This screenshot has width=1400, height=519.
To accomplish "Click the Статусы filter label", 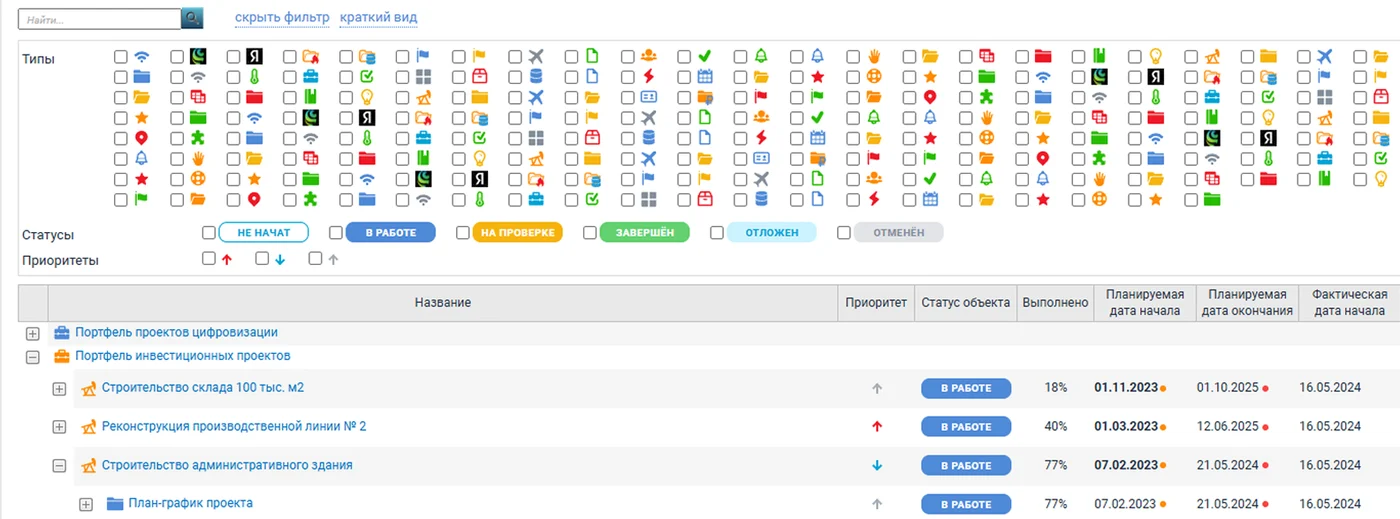I will pos(48,235).
